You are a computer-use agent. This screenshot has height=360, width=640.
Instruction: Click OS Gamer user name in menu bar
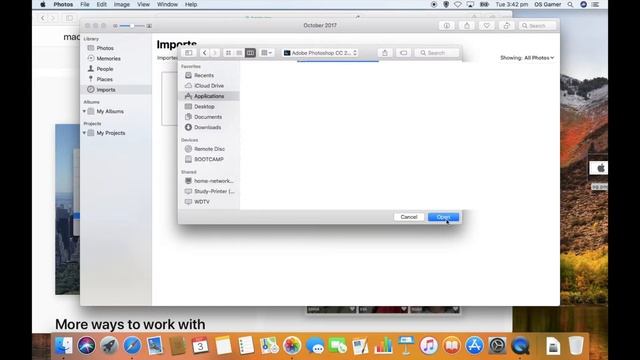[548, 4]
